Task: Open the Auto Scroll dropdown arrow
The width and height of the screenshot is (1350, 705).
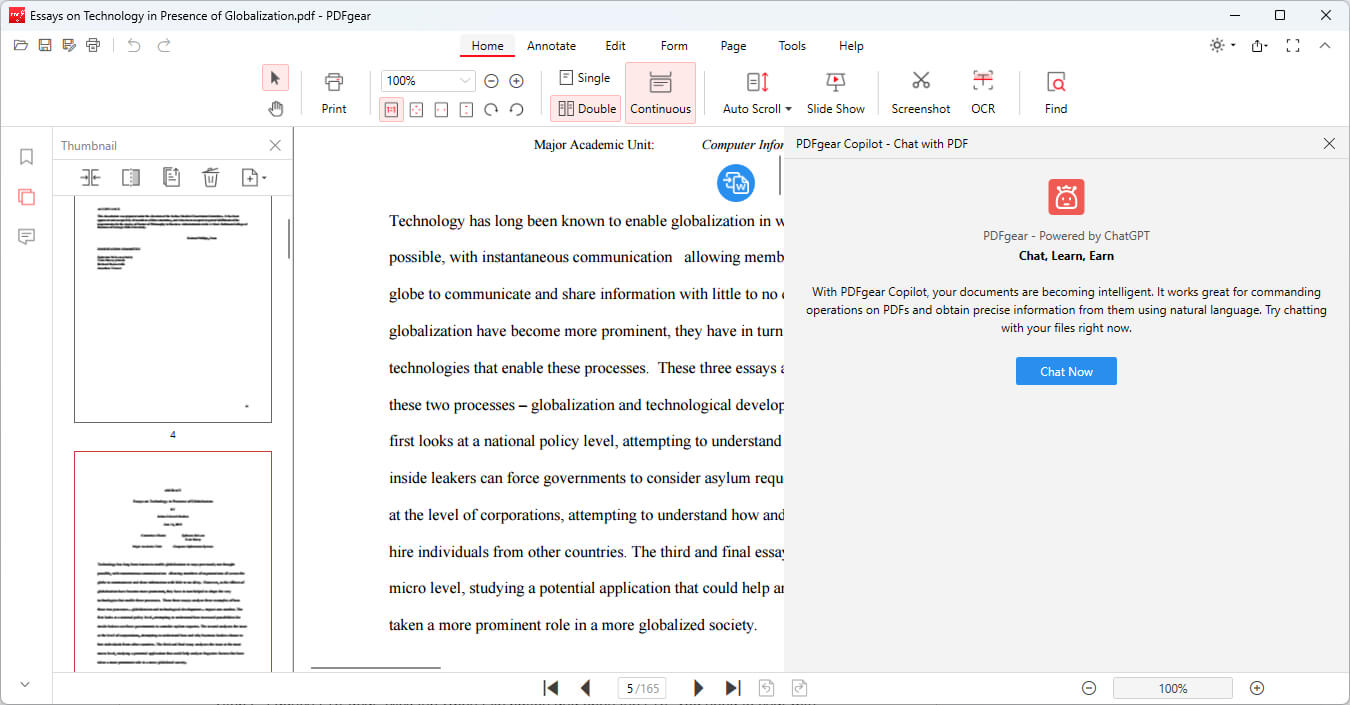Action: [x=788, y=109]
